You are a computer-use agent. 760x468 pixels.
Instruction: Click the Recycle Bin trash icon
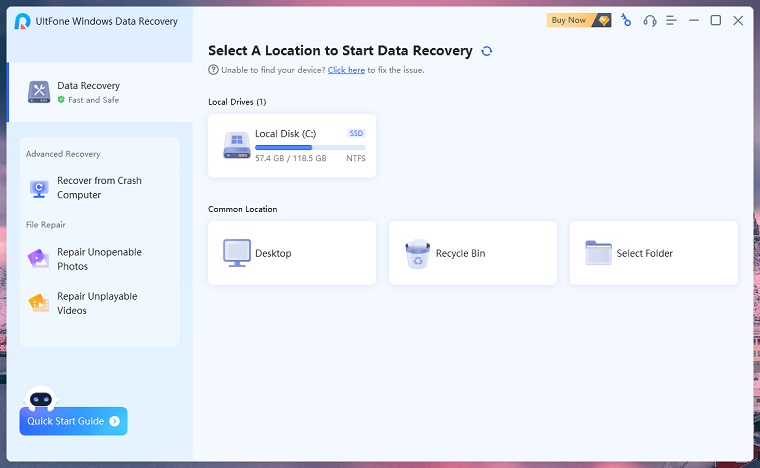(x=417, y=253)
